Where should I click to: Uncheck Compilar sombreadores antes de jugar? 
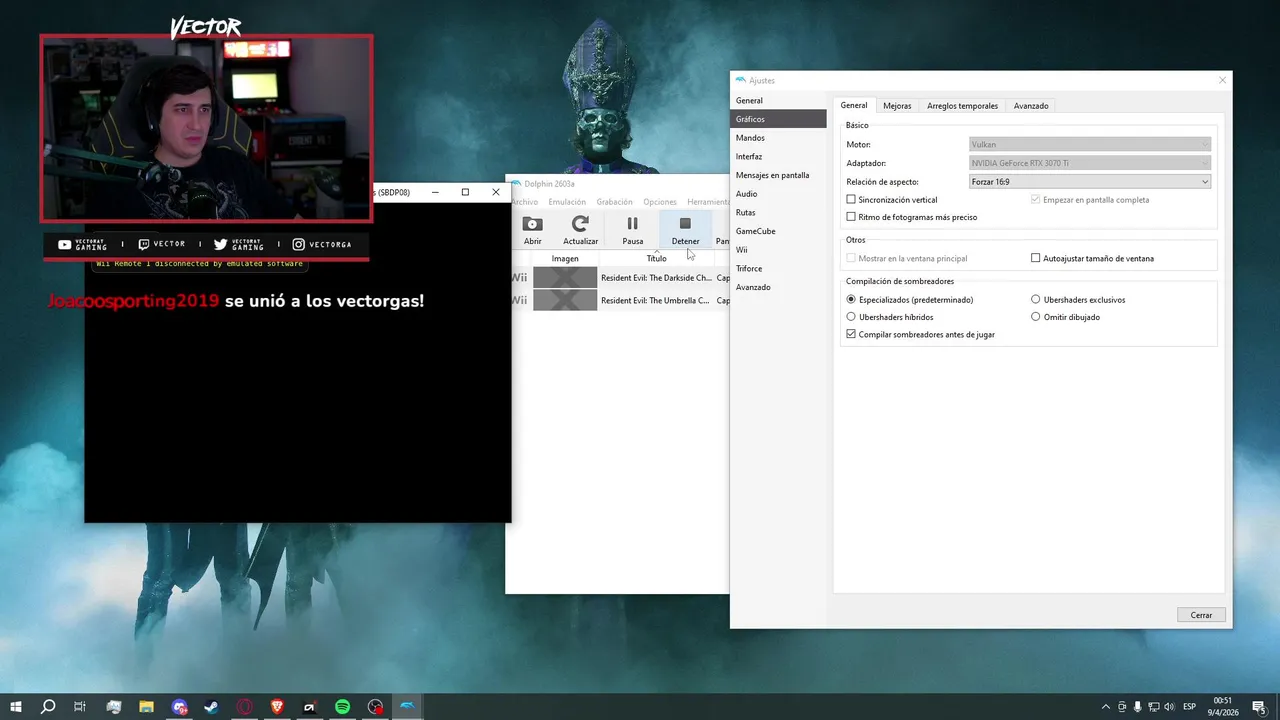click(x=851, y=335)
